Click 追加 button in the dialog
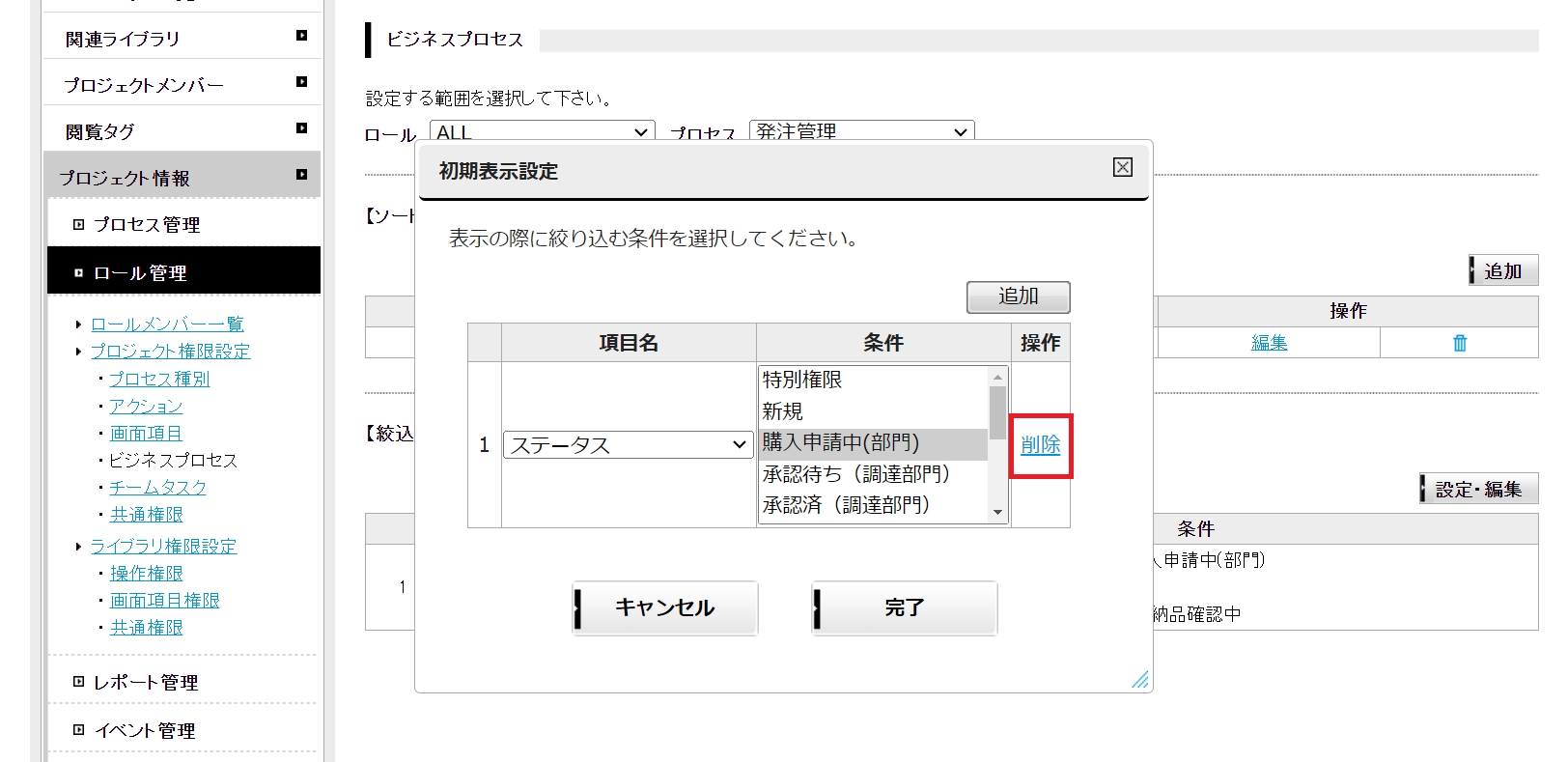 [1018, 296]
